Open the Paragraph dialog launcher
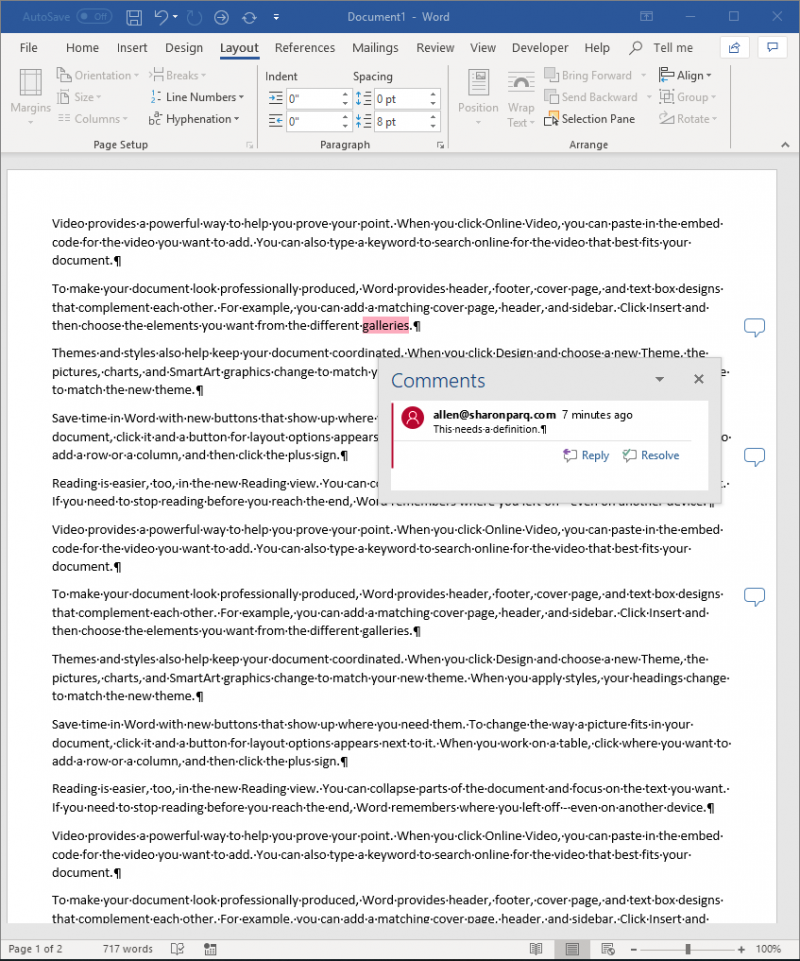This screenshot has width=800, height=961. pos(440,145)
